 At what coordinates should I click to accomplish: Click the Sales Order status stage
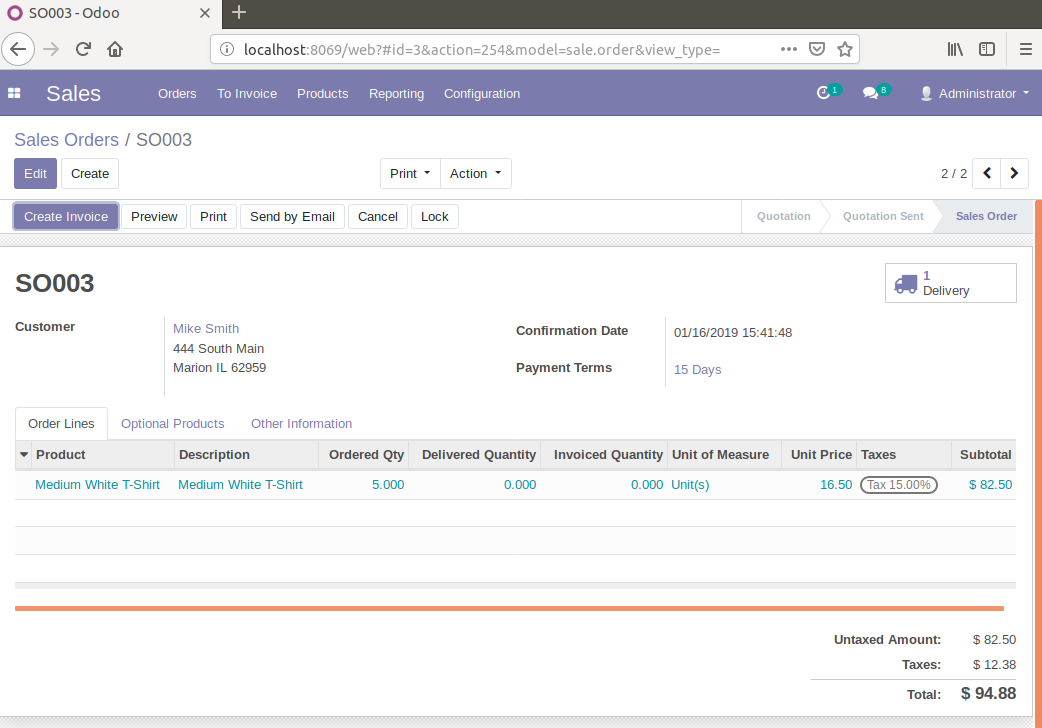pos(986,216)
